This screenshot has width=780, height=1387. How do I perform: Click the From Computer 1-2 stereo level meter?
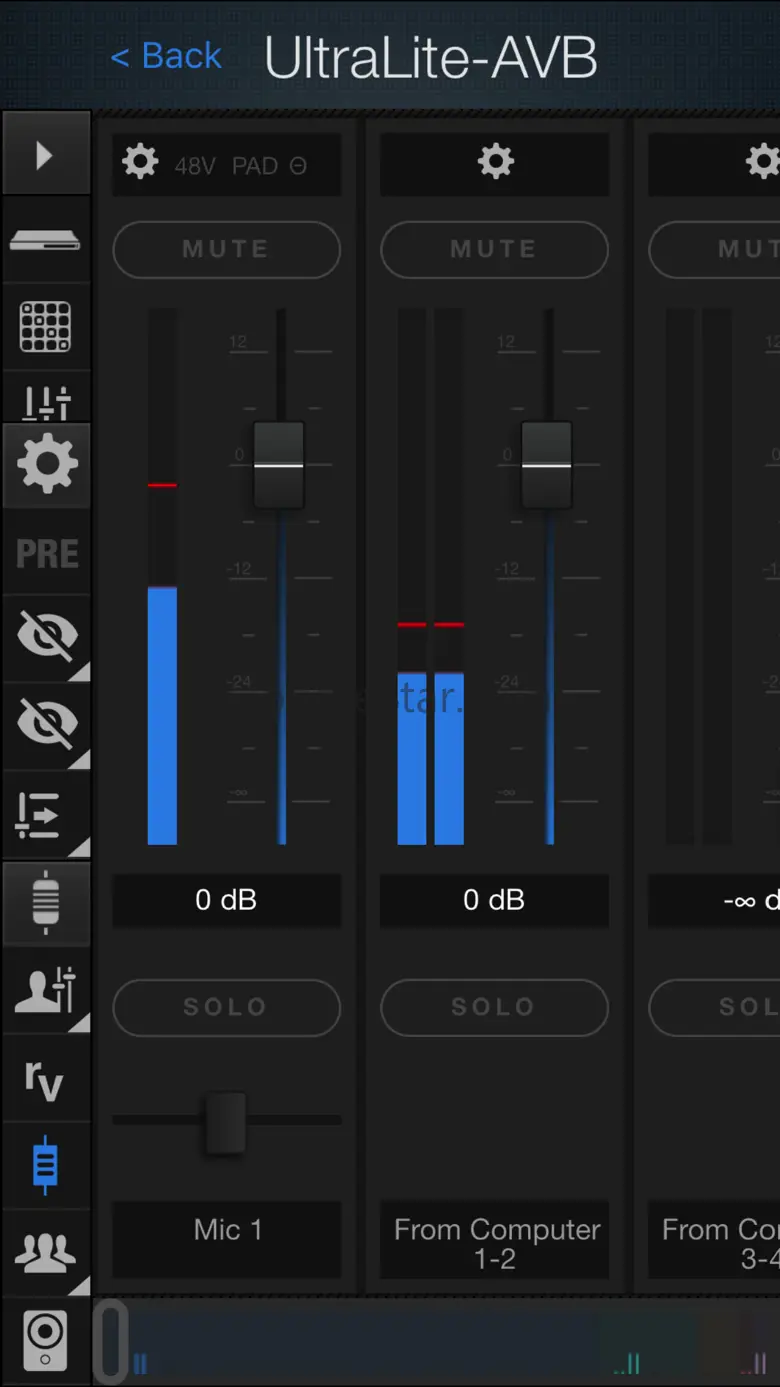point(430,577)
